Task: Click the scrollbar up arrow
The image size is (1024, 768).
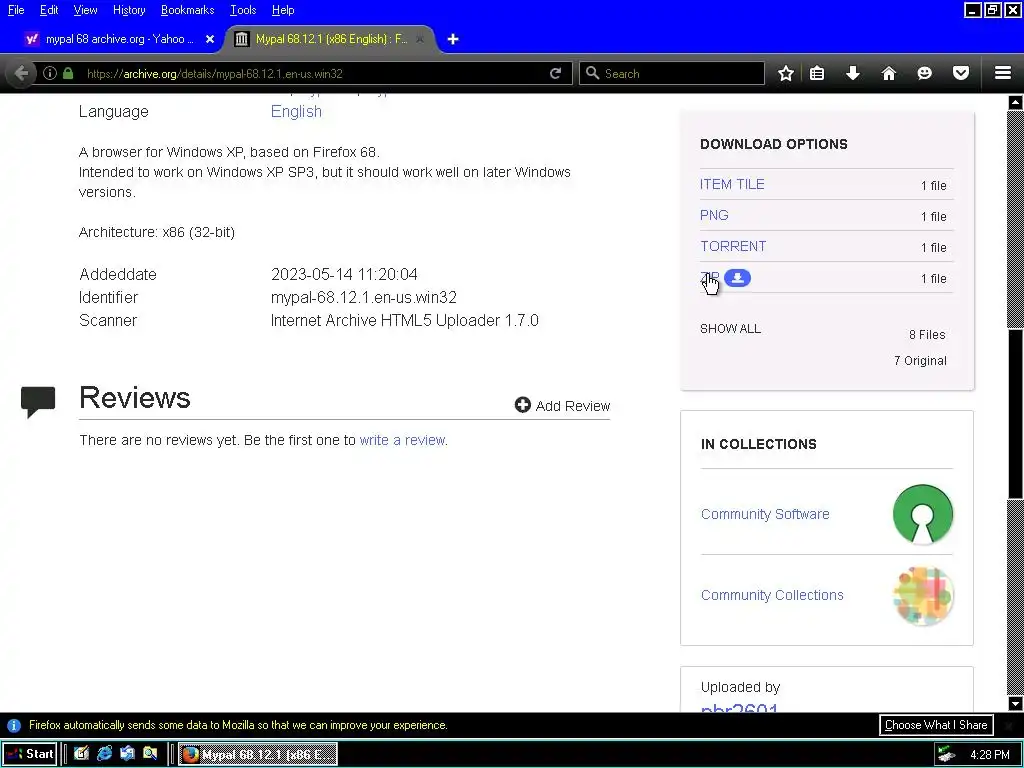Action: [x=1015, y=103]
